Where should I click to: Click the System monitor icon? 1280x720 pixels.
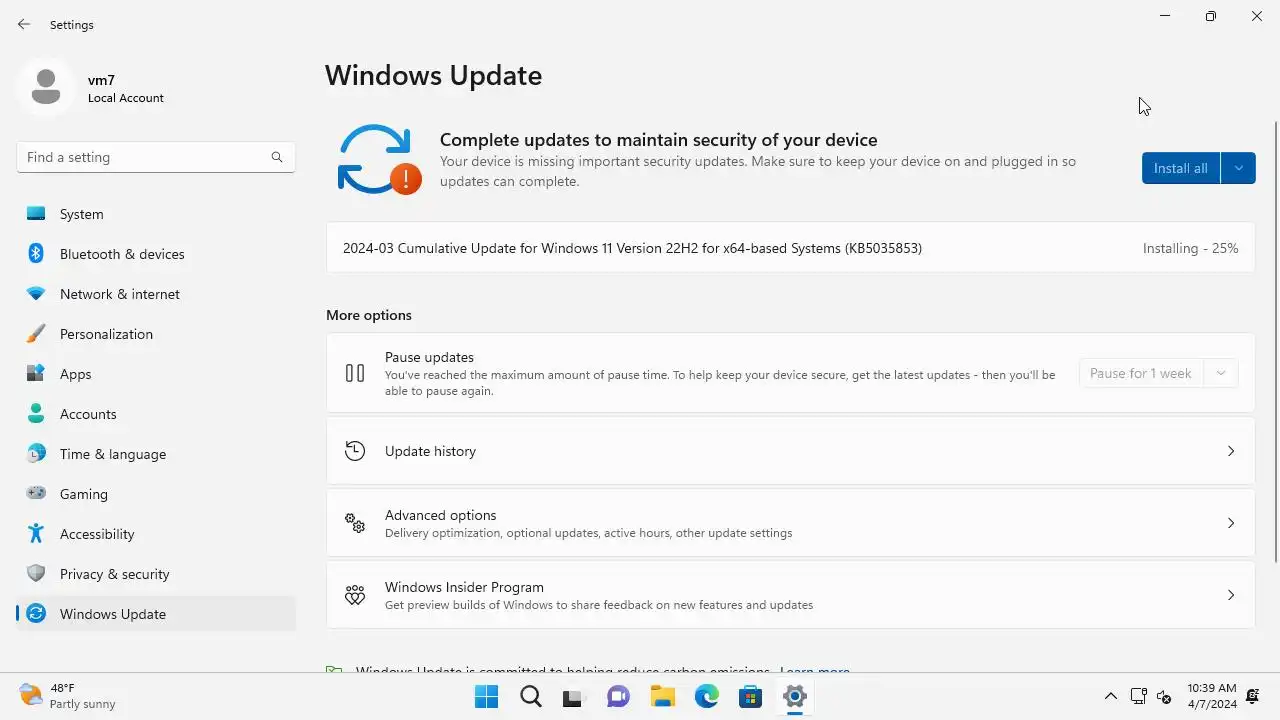(36, 214)
